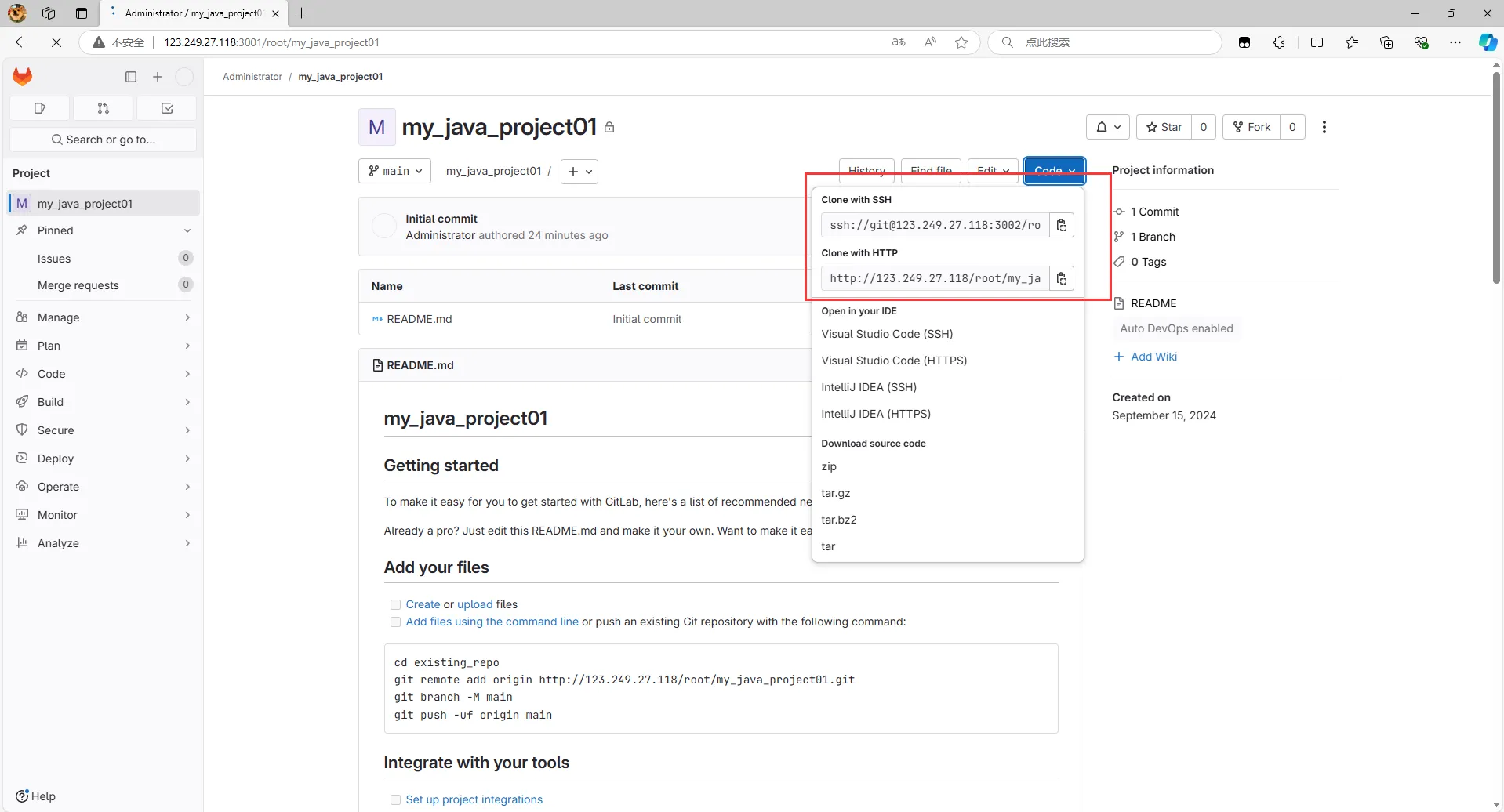The width and height of the screenshot is (1504, 812).
Task: Fork the project
Action: [x=1252, y=127]
